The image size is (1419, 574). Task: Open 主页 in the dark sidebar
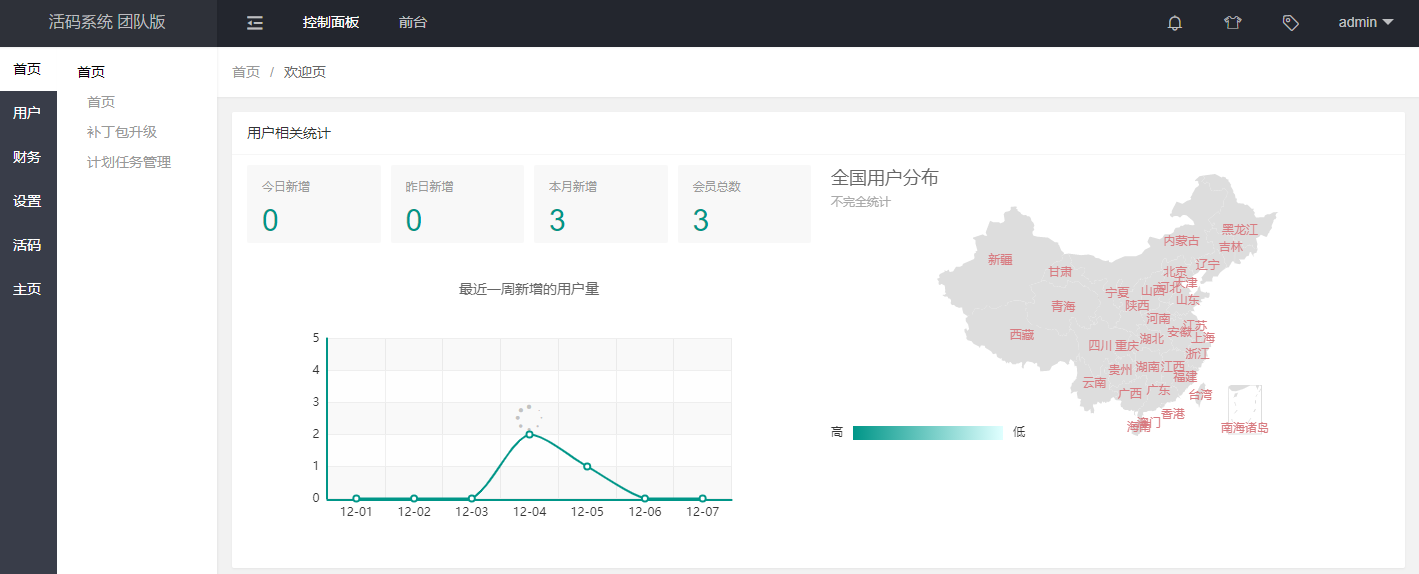click(x=28, y=289)
